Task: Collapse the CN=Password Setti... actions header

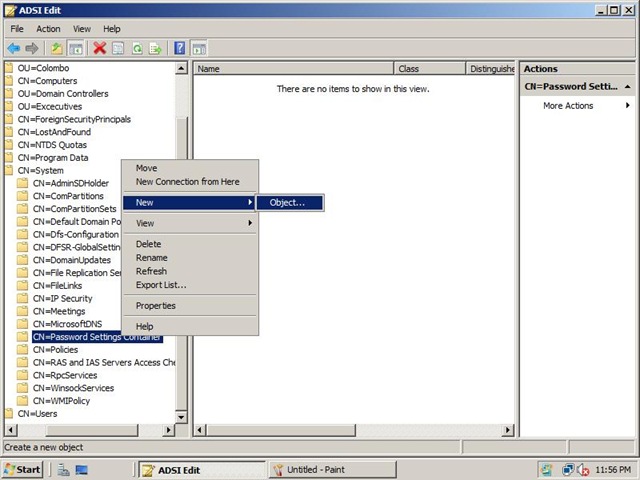Action: coord(628,87)
